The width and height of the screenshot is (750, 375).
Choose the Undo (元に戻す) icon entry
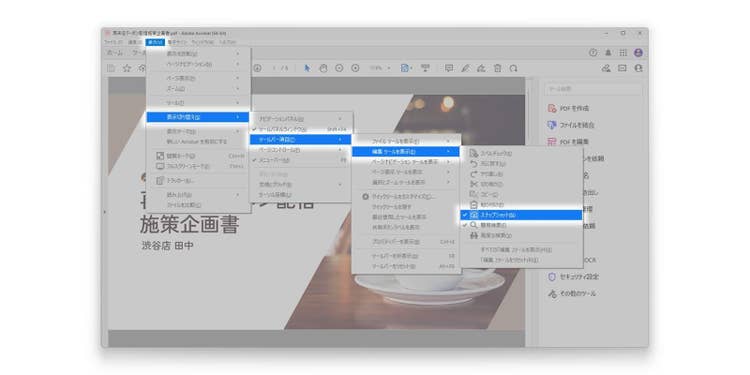(521, 164)
